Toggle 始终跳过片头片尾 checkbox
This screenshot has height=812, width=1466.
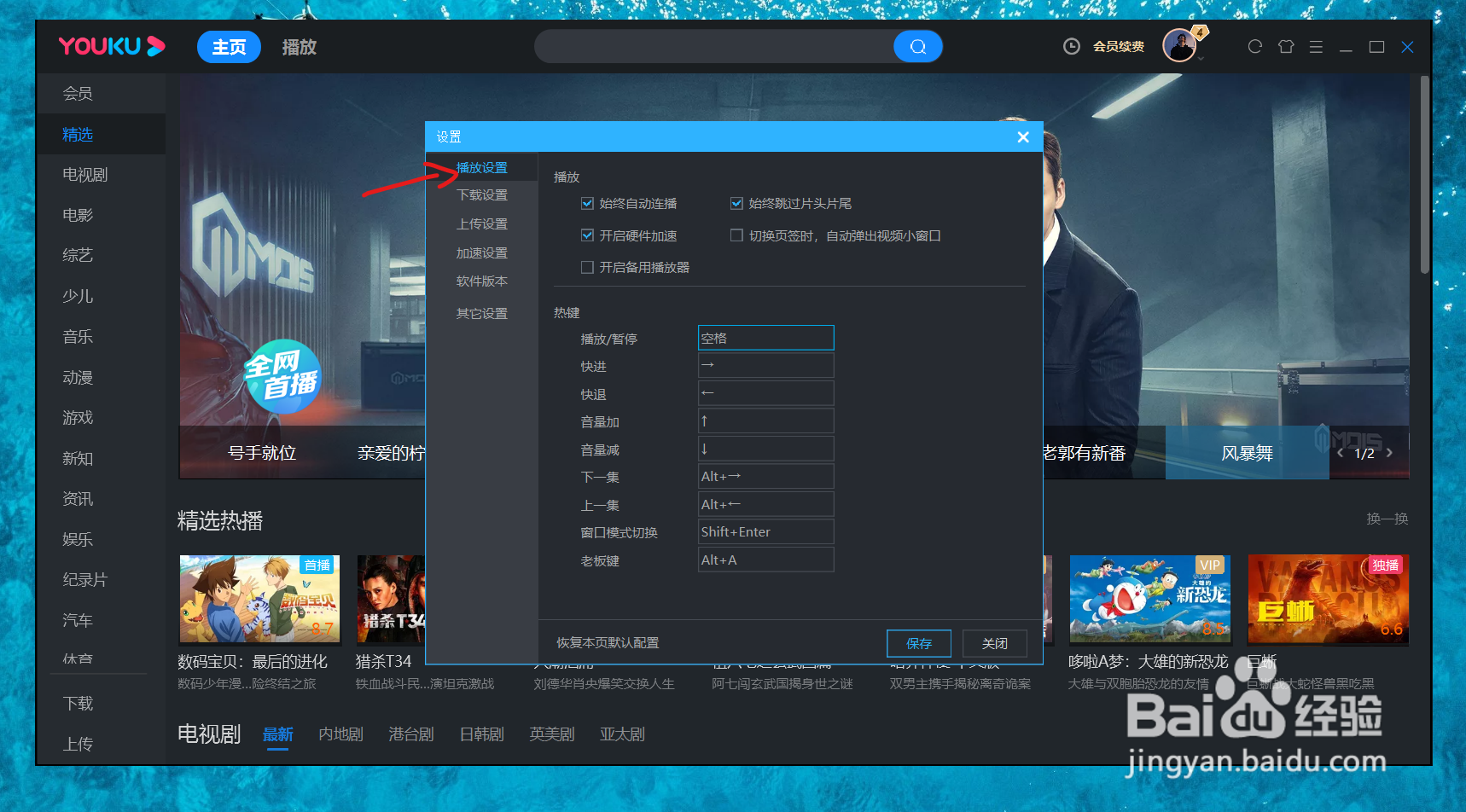pos(736,203)
